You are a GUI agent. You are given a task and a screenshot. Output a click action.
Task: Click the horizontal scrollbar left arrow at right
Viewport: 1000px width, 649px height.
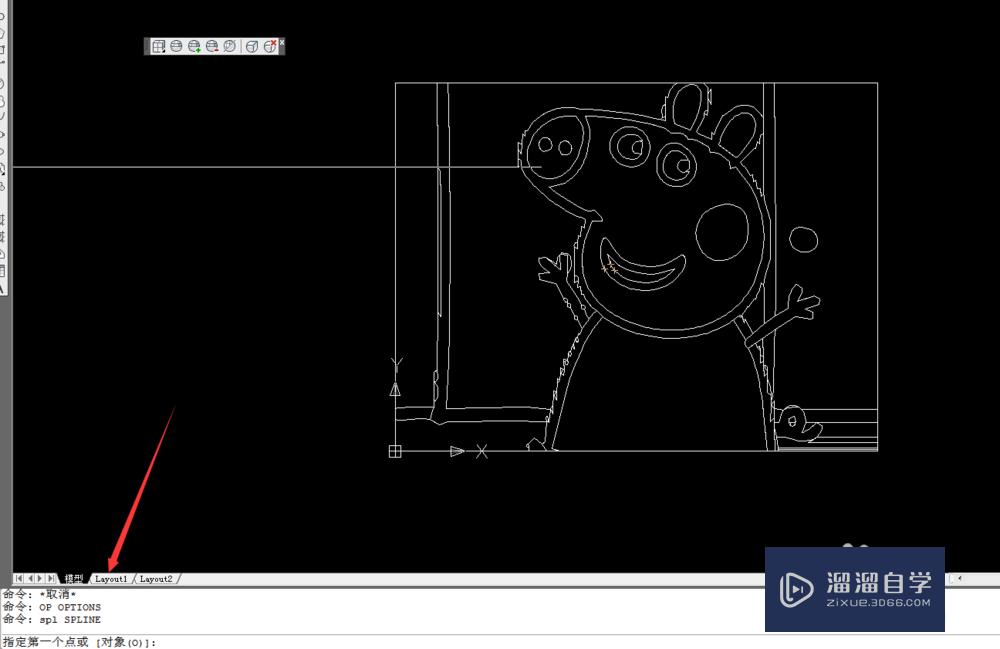tap(959, 578)
